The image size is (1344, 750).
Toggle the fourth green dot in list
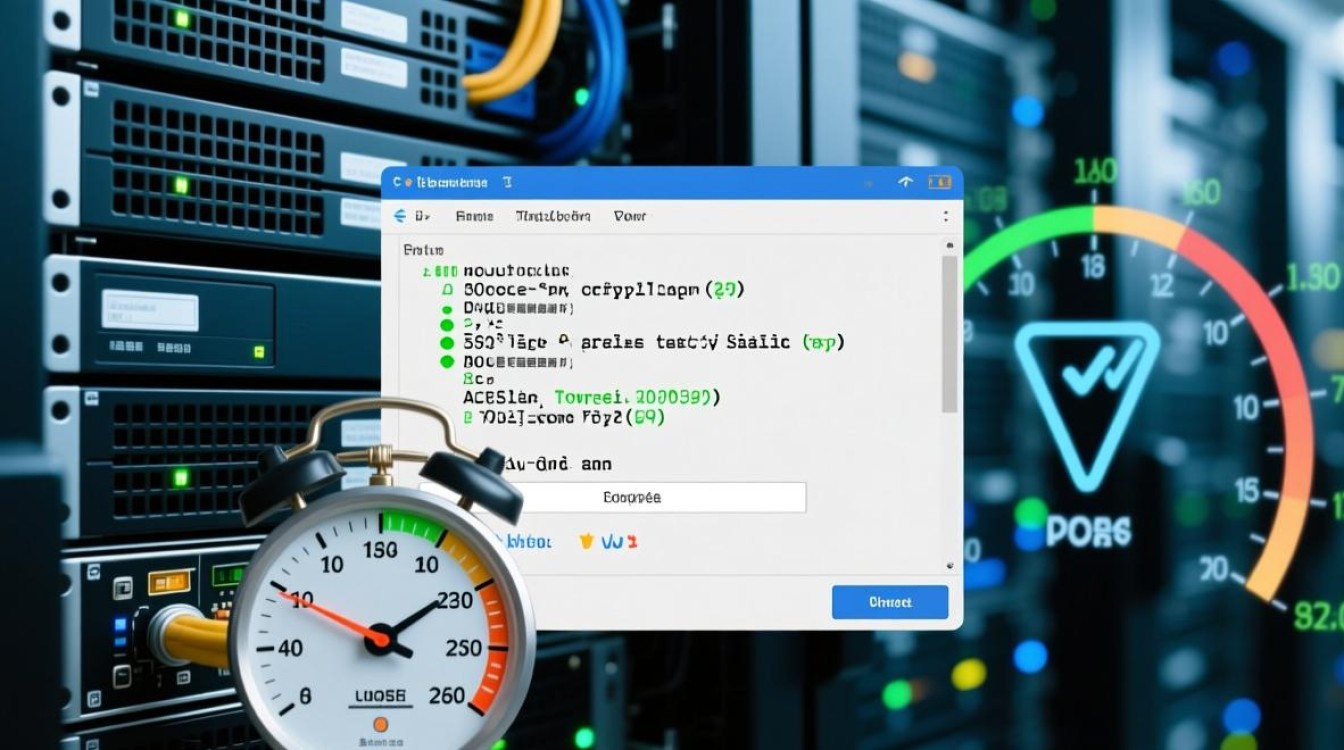point(446,361)
